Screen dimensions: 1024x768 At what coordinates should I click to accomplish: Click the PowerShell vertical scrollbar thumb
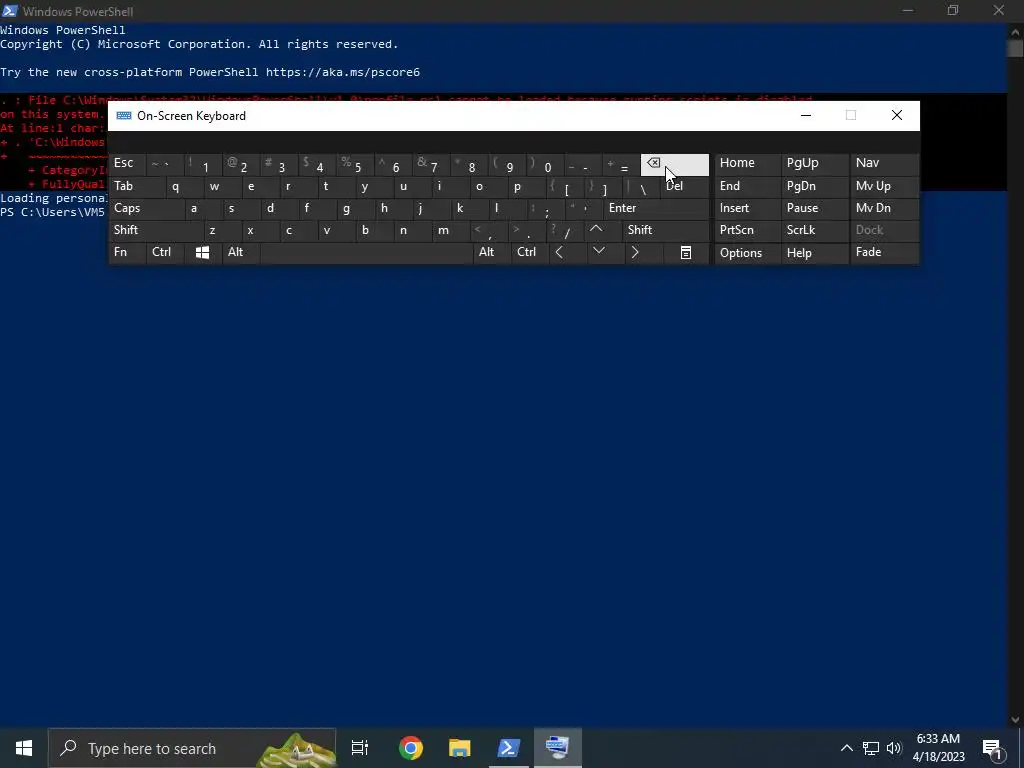point(1015,48)
